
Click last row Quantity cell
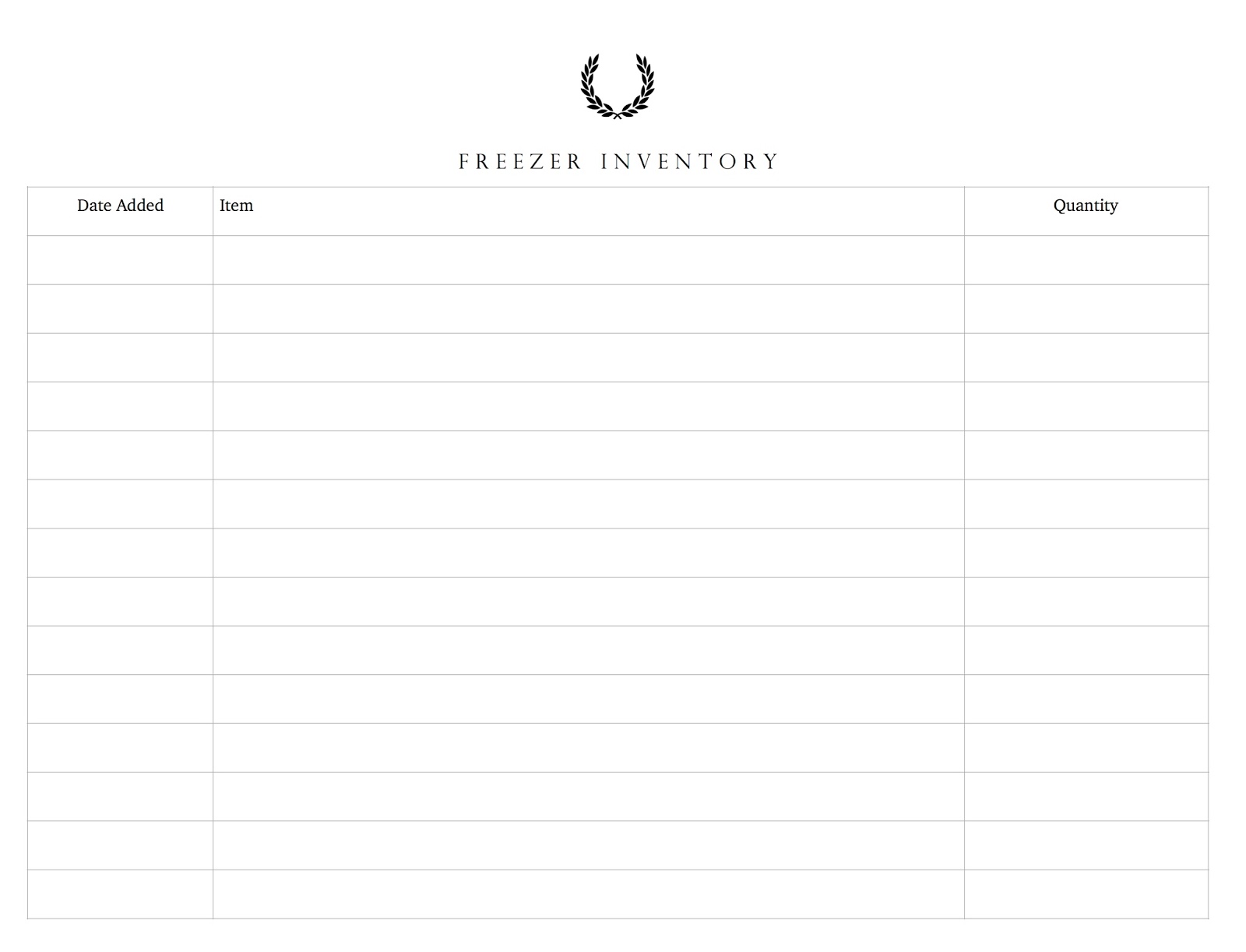point(1086,894)
